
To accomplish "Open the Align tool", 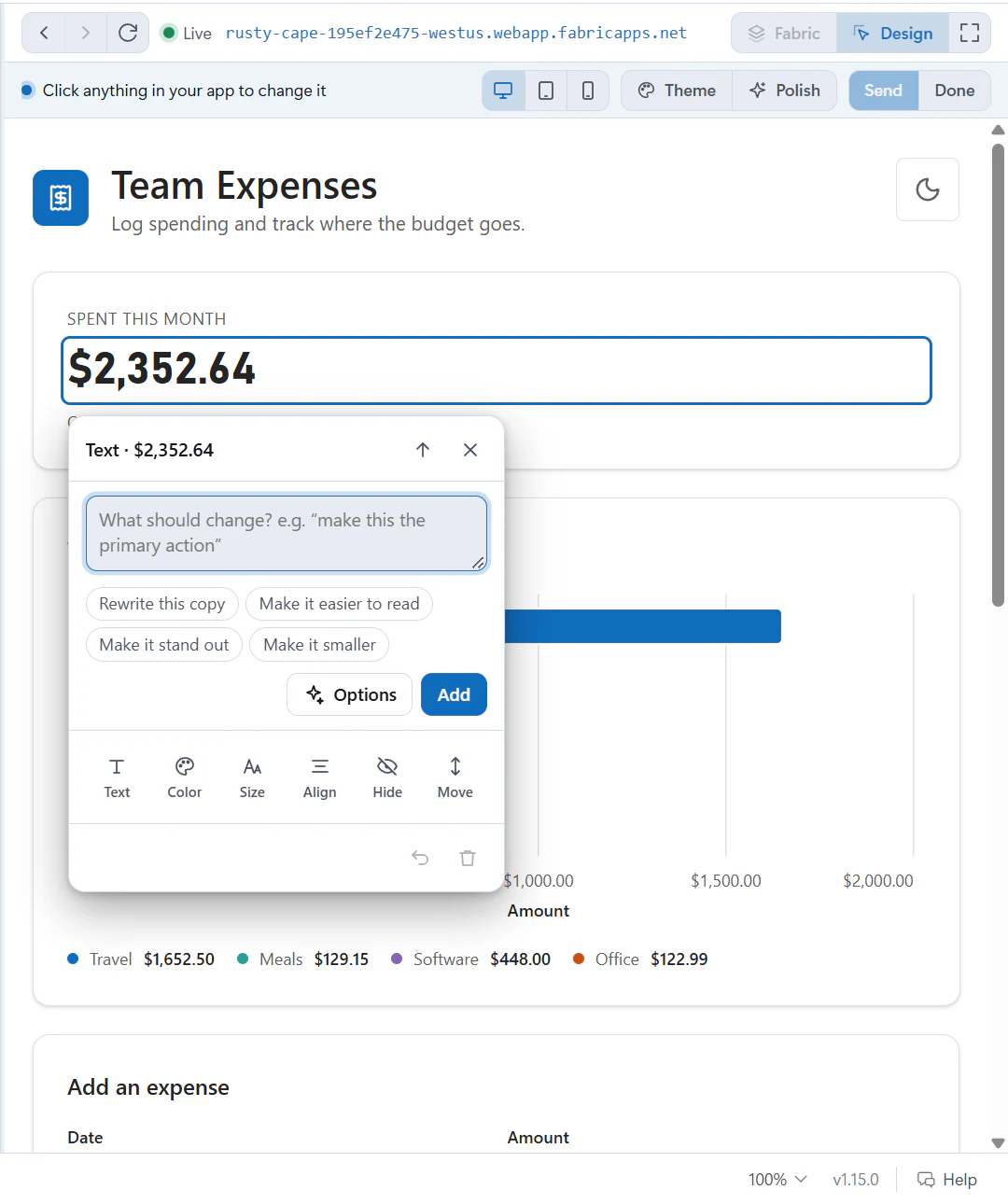I will pyautogui.click(x=320, y=777).
